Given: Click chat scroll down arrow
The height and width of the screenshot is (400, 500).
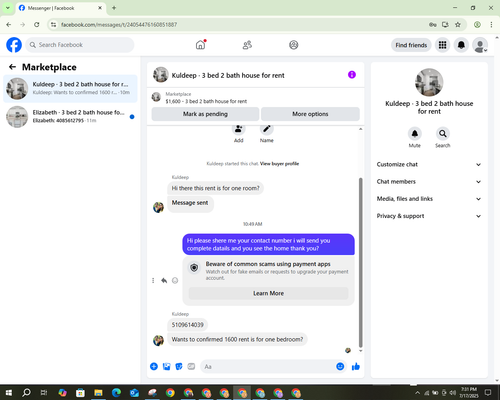Looking at the screenshot, I should click(x=360, y=351).
